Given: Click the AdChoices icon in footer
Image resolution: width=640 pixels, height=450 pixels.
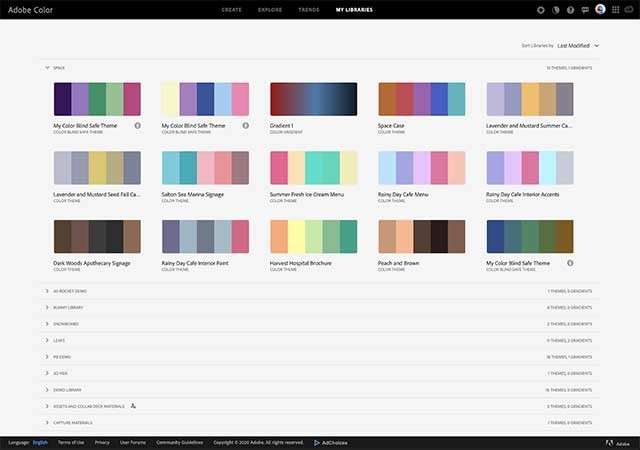Looking at the screenshot, I should [x=317, y=441].
